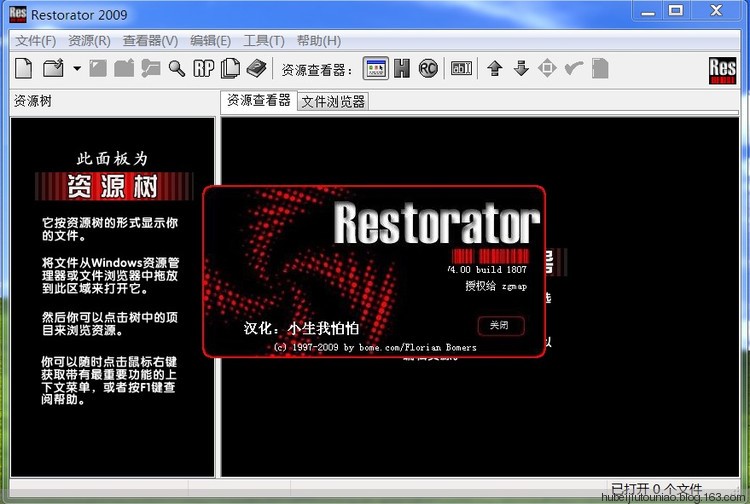Click the copy pages toolbar icon
This screenshot has width=750, height=504.
point(230,68)
